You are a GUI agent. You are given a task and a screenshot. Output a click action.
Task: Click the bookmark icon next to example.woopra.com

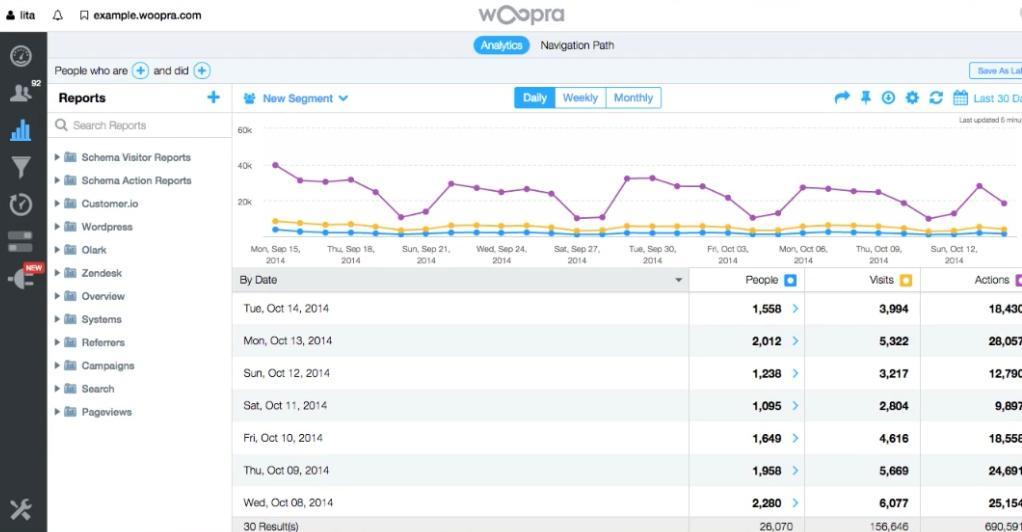tap(84, 15)
